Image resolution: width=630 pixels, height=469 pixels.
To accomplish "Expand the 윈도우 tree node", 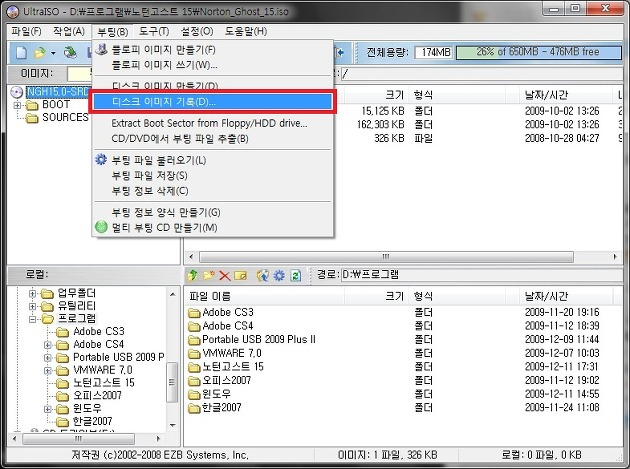I will click(48, 409).
